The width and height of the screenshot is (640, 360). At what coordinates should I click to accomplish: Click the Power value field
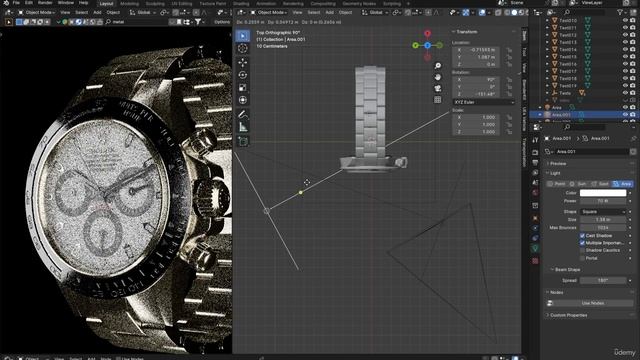pos(603,201)
